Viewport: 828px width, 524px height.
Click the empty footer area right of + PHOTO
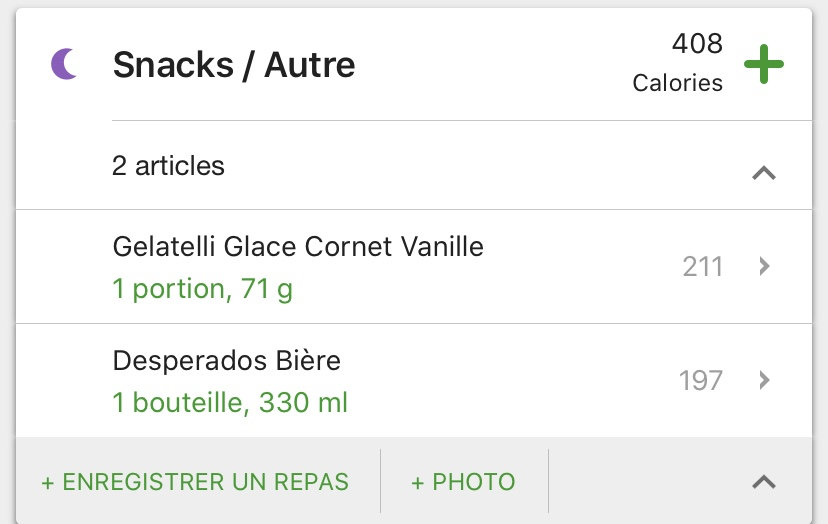[x=640, y=482]
